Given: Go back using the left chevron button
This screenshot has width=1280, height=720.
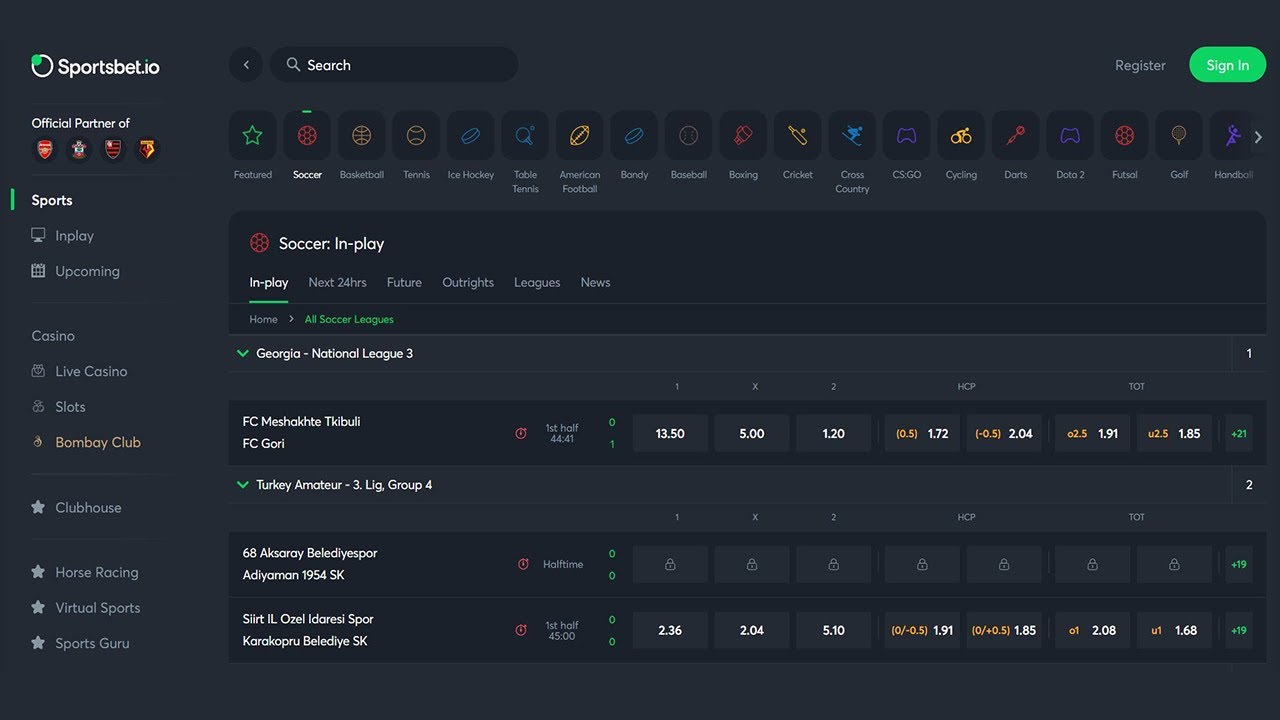Looking at the screenshot, I should 246,65.
